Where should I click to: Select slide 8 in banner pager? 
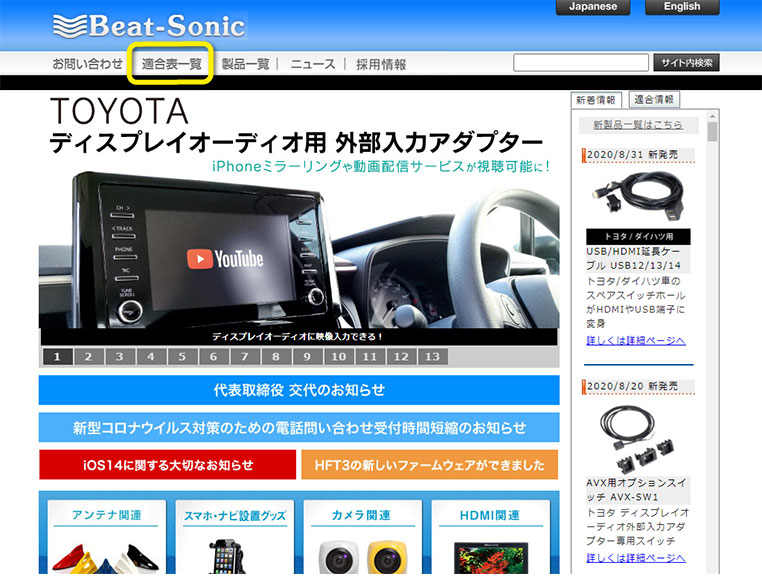point(276,357)
